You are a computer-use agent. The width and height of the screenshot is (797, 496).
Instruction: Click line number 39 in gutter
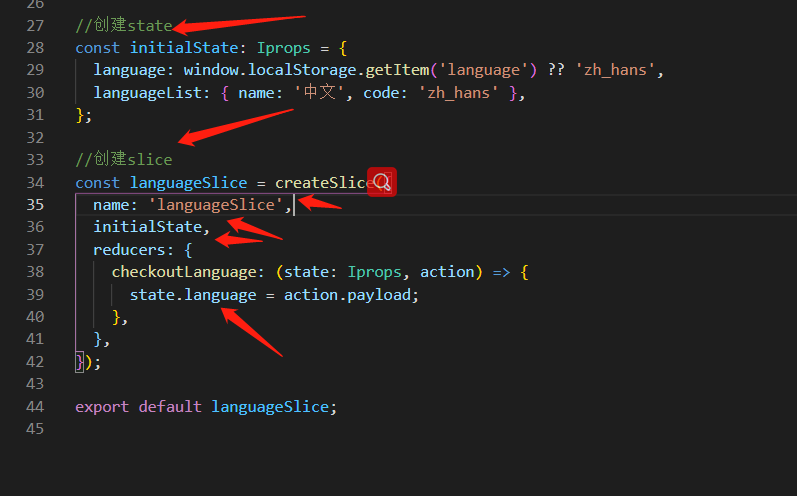tap(35, 295)
